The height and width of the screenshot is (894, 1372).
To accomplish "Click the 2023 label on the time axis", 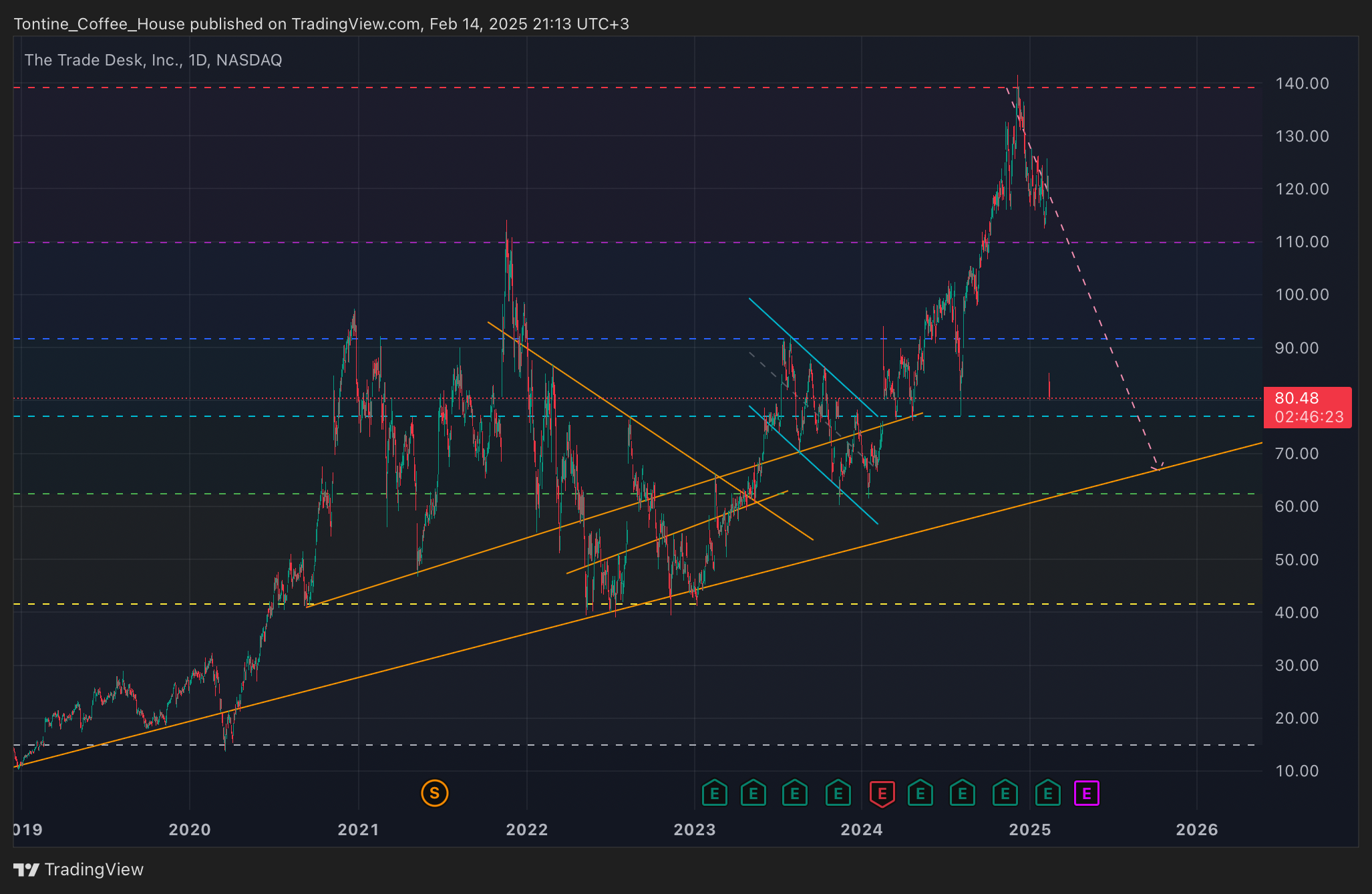I will 695,830.
